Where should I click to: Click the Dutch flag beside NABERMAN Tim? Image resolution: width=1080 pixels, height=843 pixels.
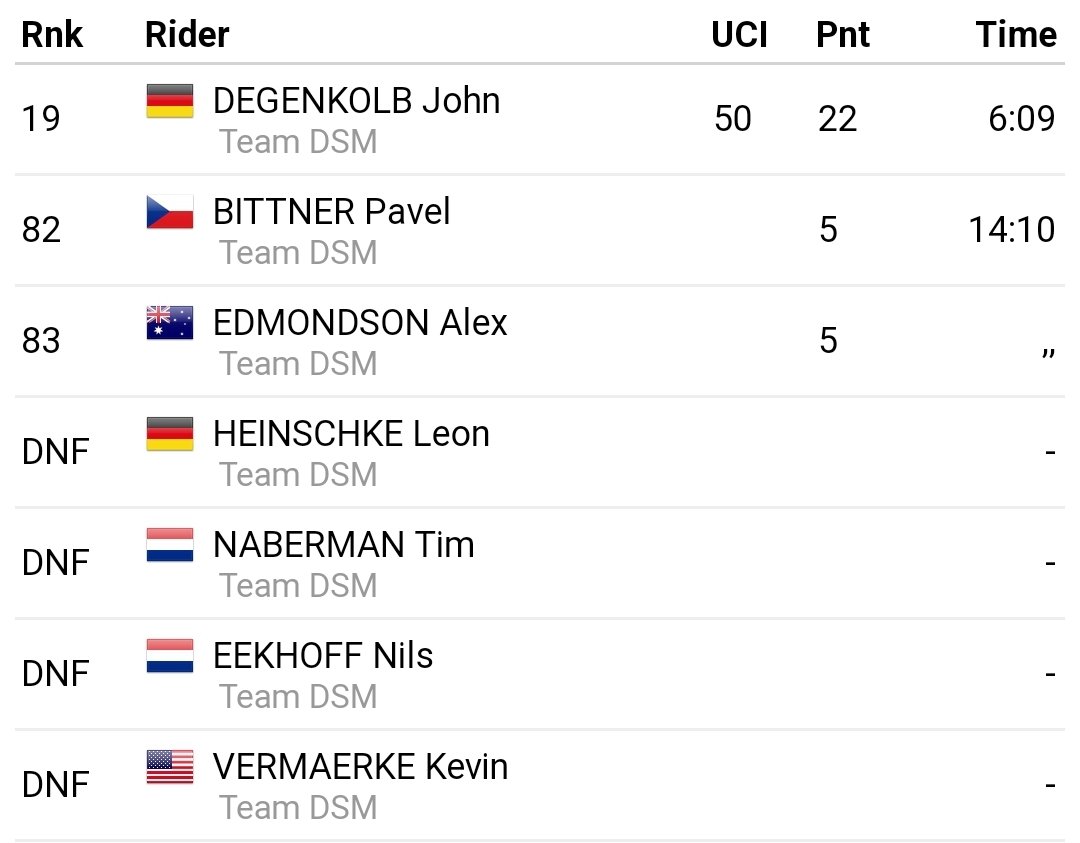[170, 545]
